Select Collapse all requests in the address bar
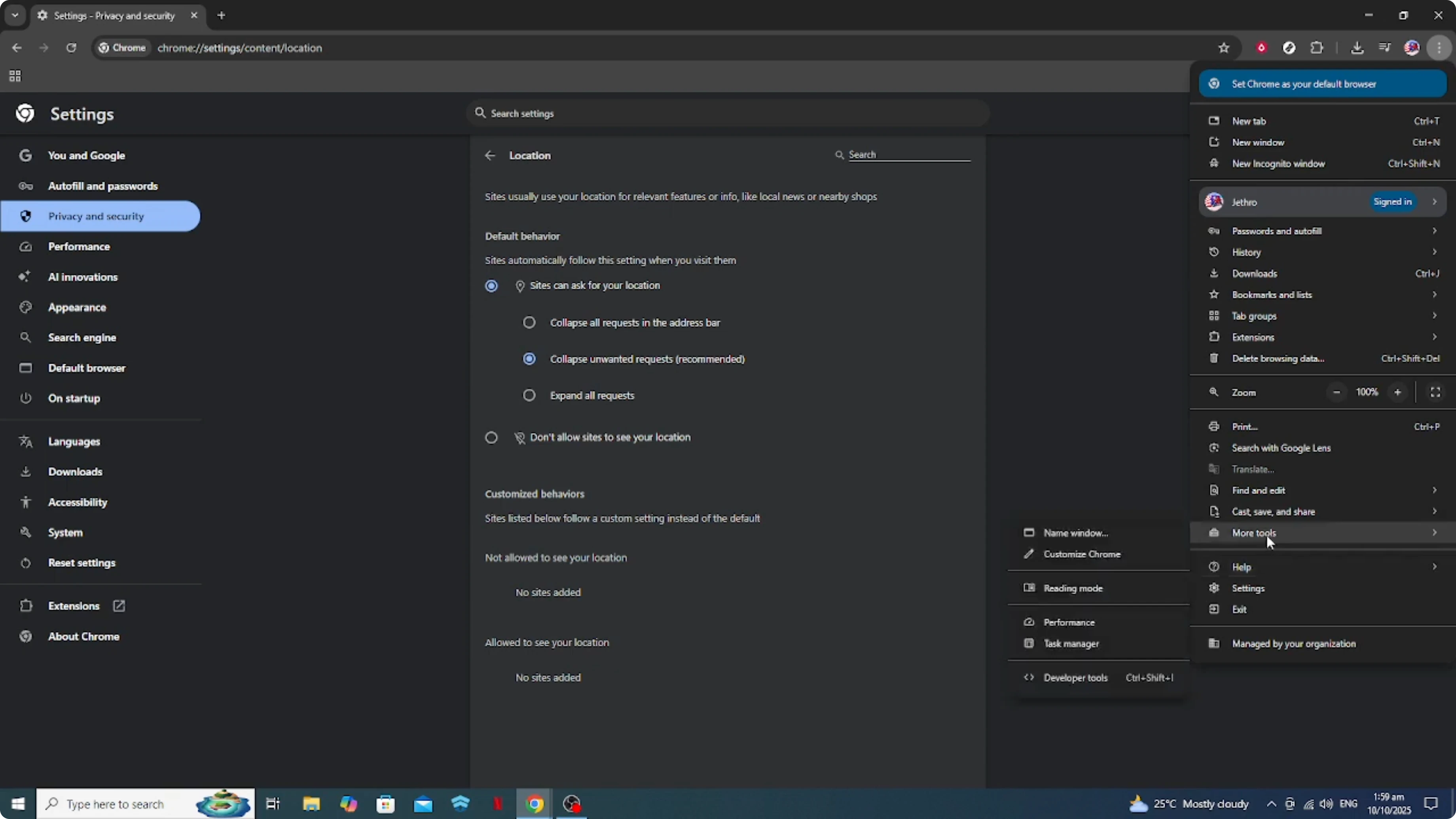 pyautogui.click(x=529, y=322)
